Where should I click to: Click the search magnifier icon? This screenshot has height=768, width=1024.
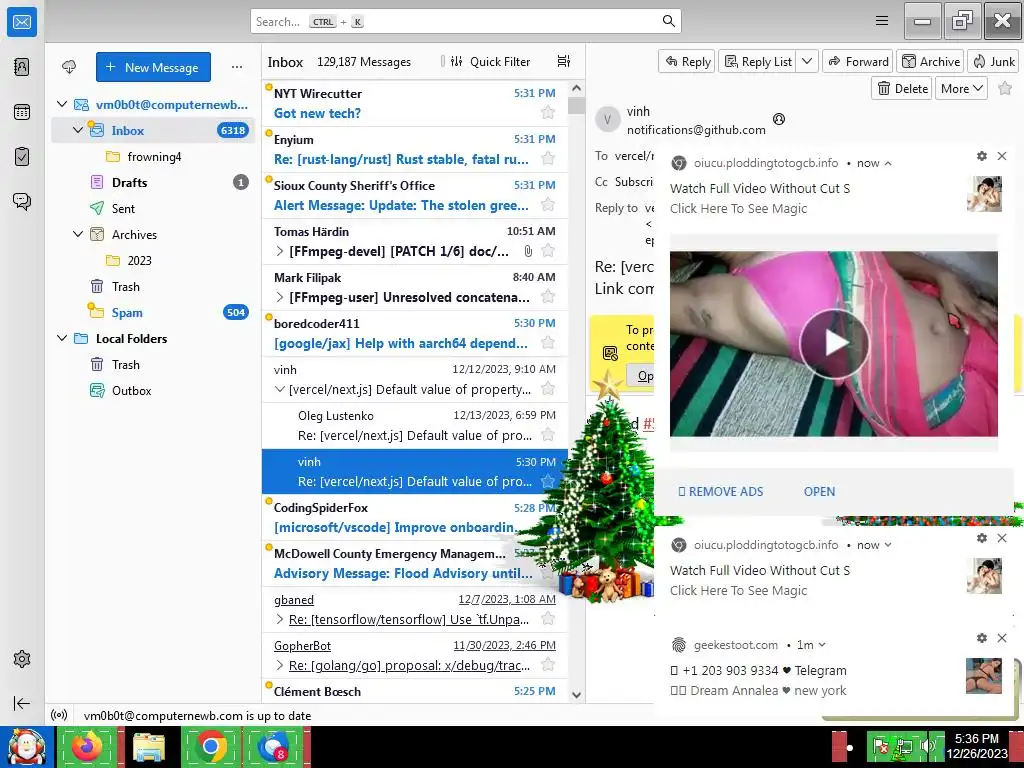[x=669, y=21]
